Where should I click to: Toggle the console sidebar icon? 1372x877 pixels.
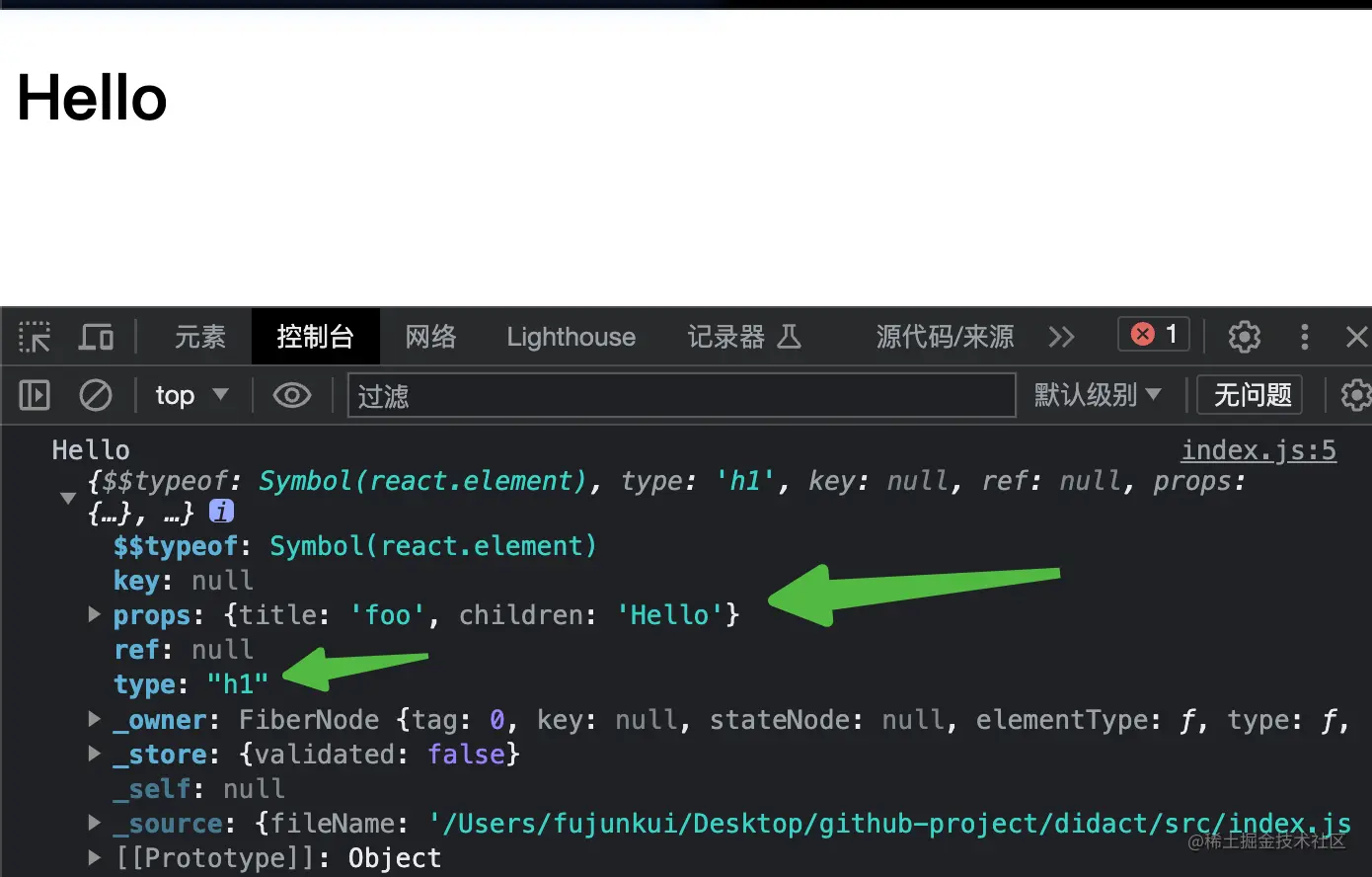[x=35, y=396]
